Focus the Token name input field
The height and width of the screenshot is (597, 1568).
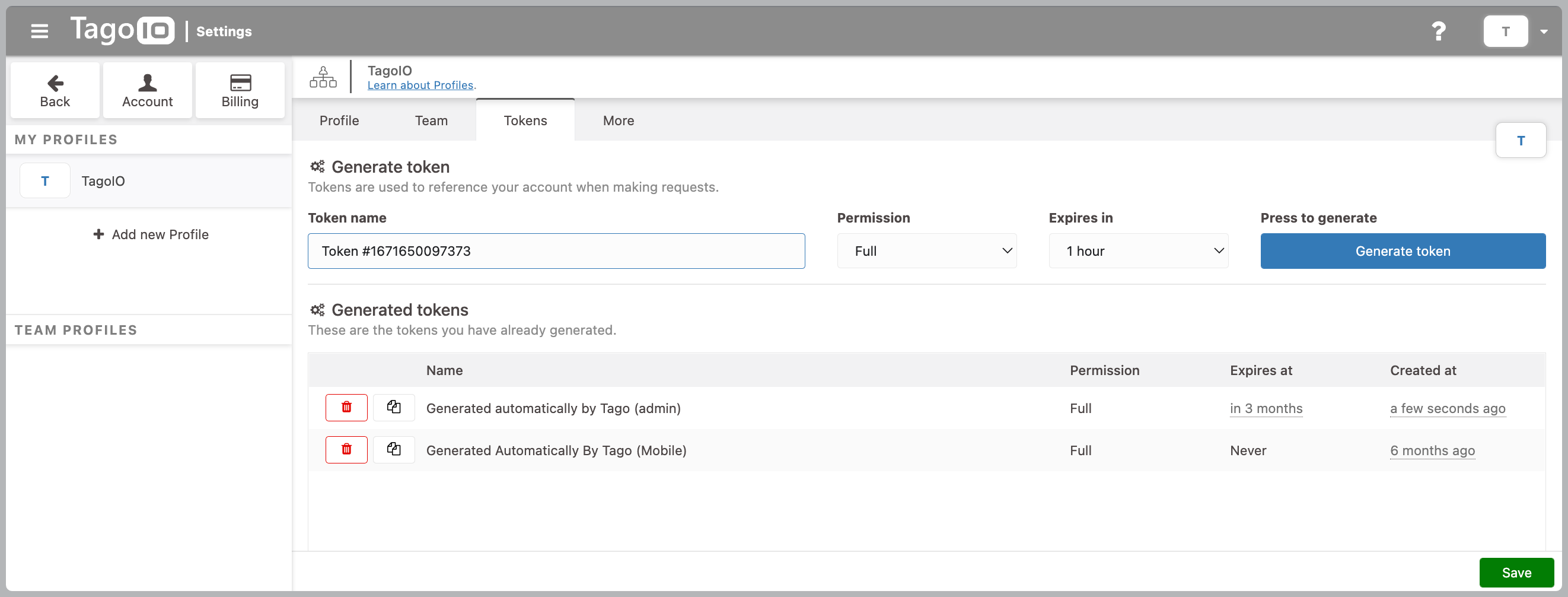point(556,251)
